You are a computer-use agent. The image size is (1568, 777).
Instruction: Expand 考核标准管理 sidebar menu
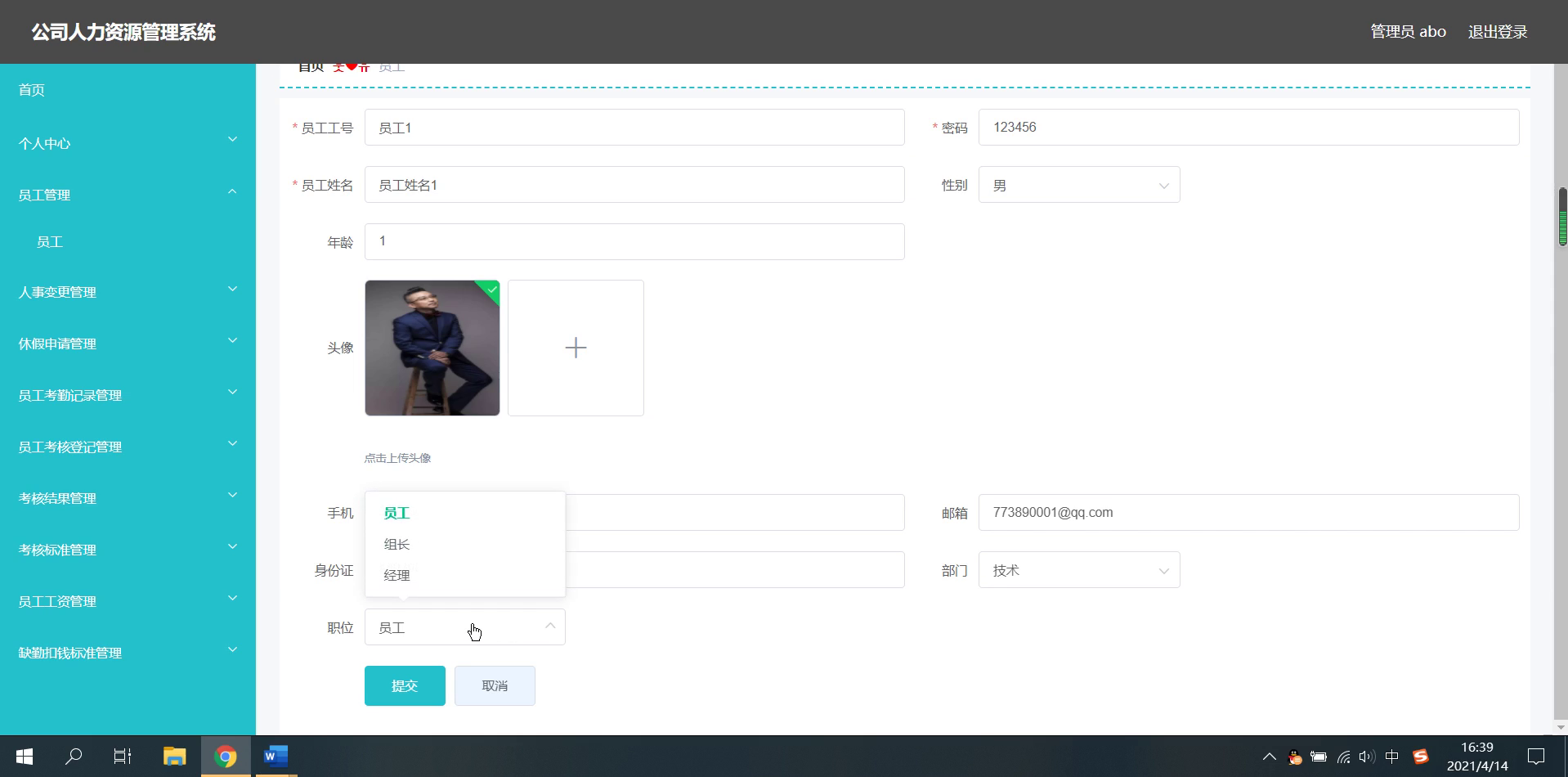pyautogui.click(x=128, y=550)
